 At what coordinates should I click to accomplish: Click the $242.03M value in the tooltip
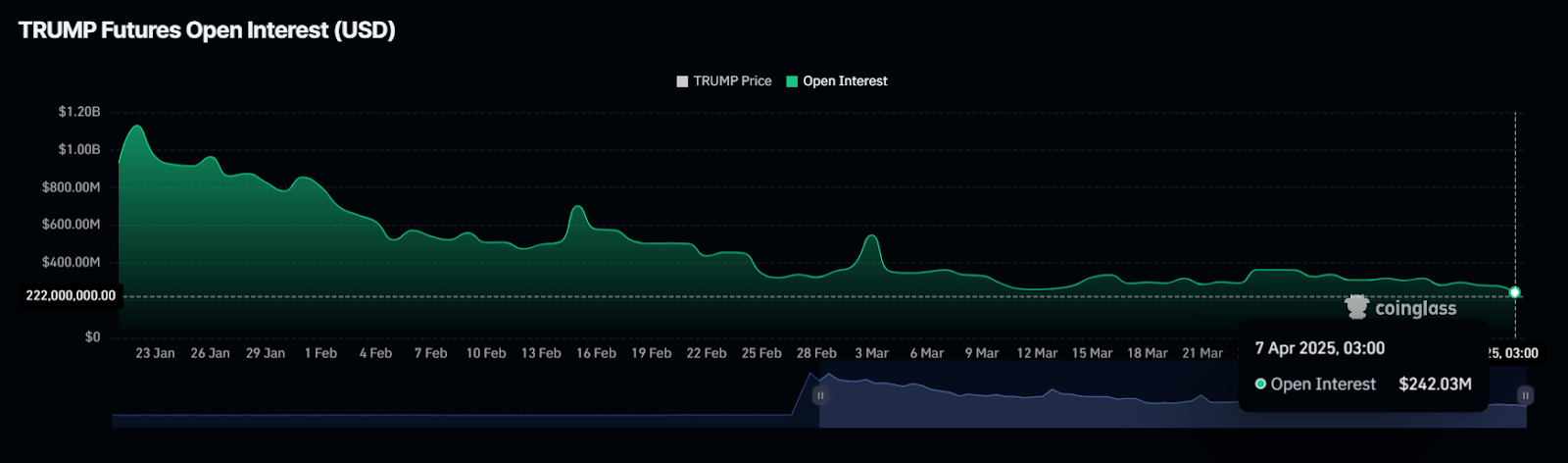[x=1435, y=385]
